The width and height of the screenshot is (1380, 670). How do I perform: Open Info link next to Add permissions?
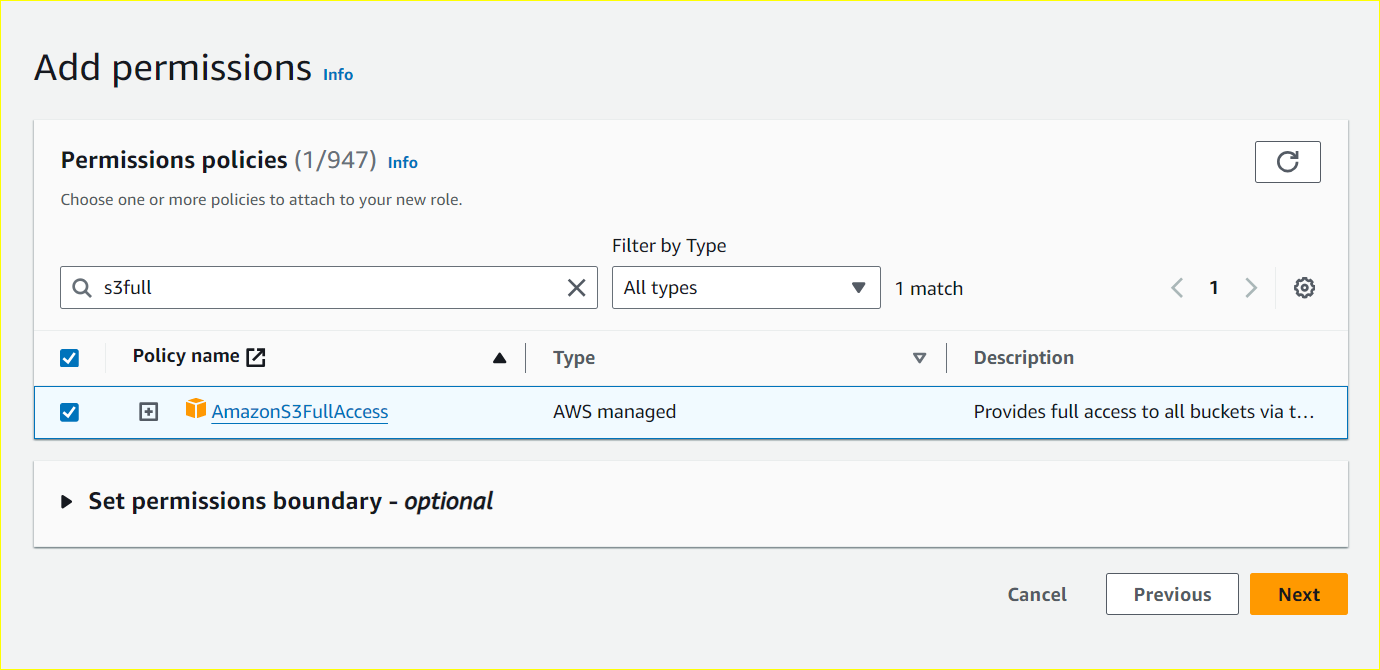[x=337, y=74]
